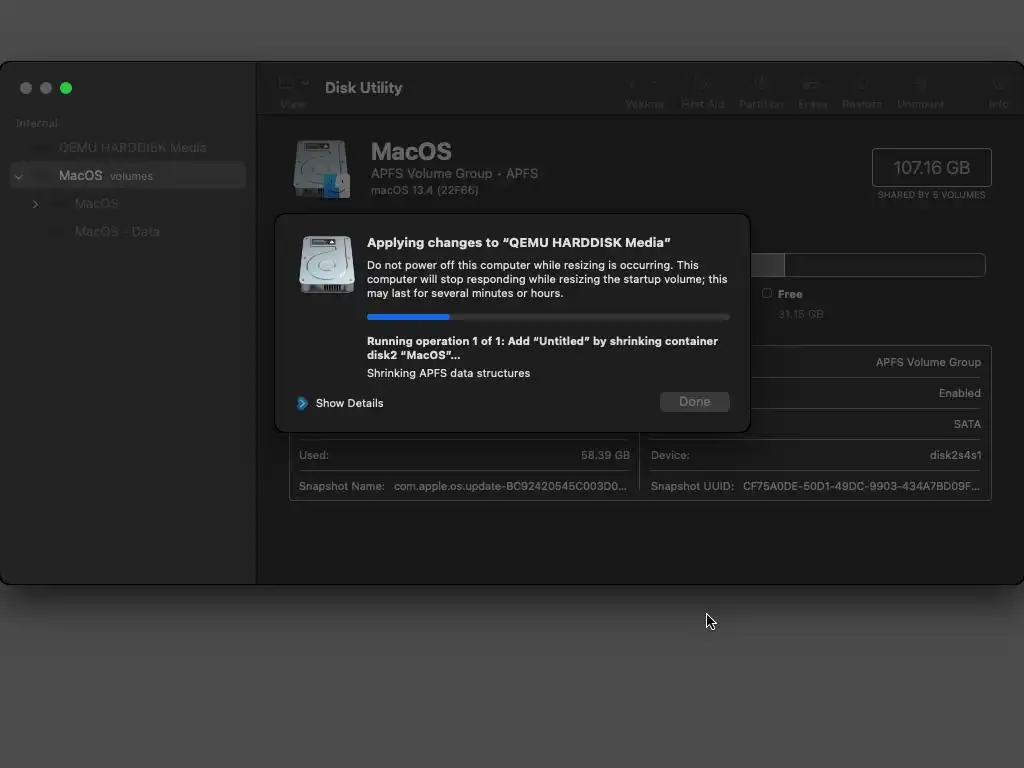Click the MacOS volume disk icon in header

click(322, 168)
